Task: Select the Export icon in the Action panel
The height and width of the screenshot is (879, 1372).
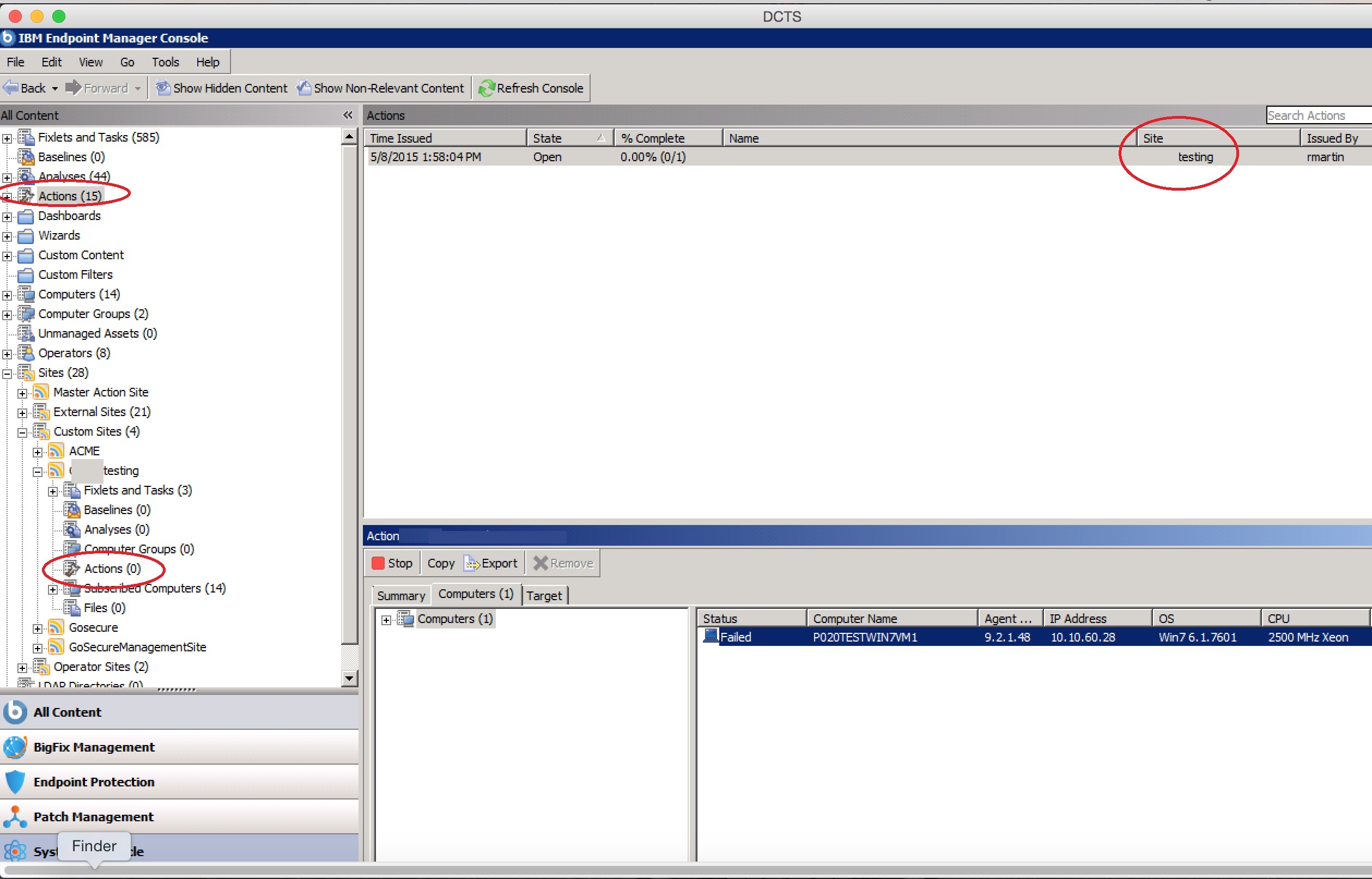Action: (x=472, y=563)
